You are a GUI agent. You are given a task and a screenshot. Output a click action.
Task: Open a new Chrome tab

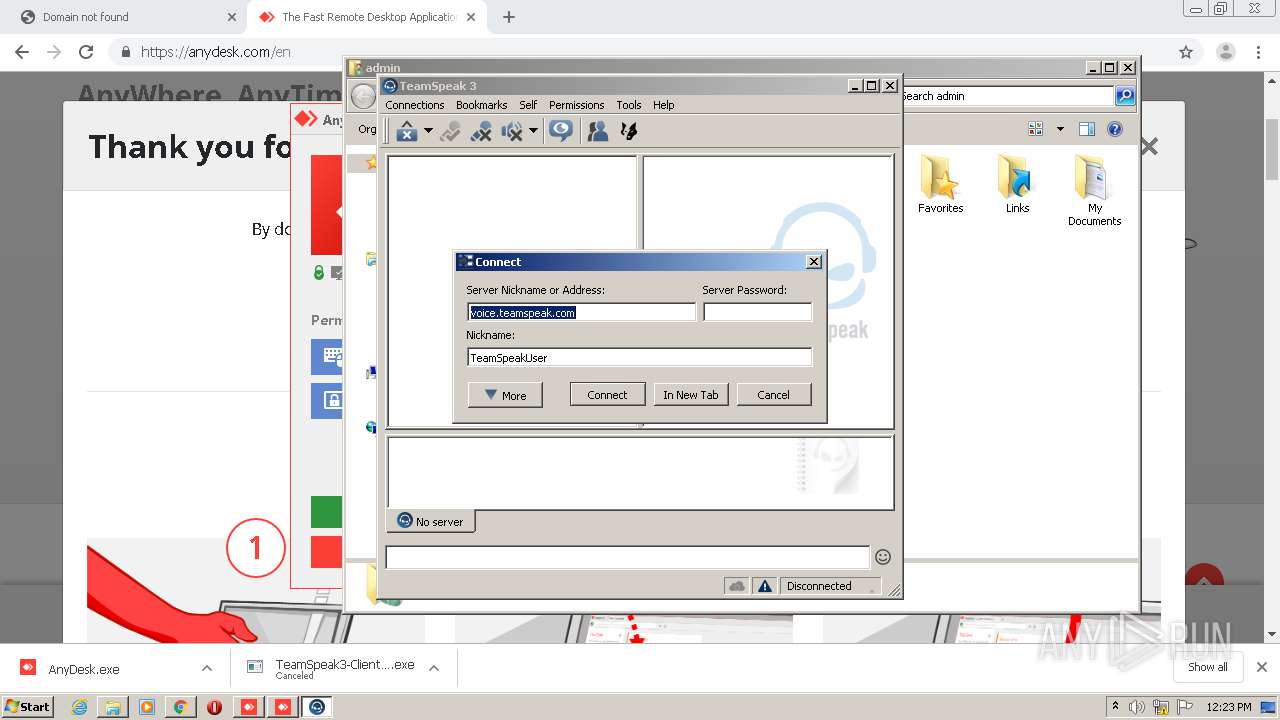click(x=509, y=17)
